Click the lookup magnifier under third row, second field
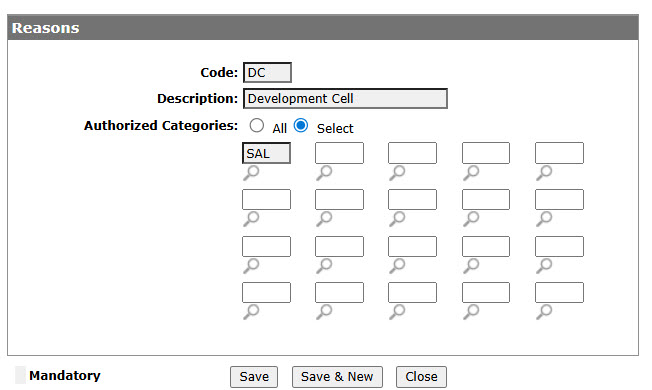Screen dimensions: 652x390 point(324,266)
